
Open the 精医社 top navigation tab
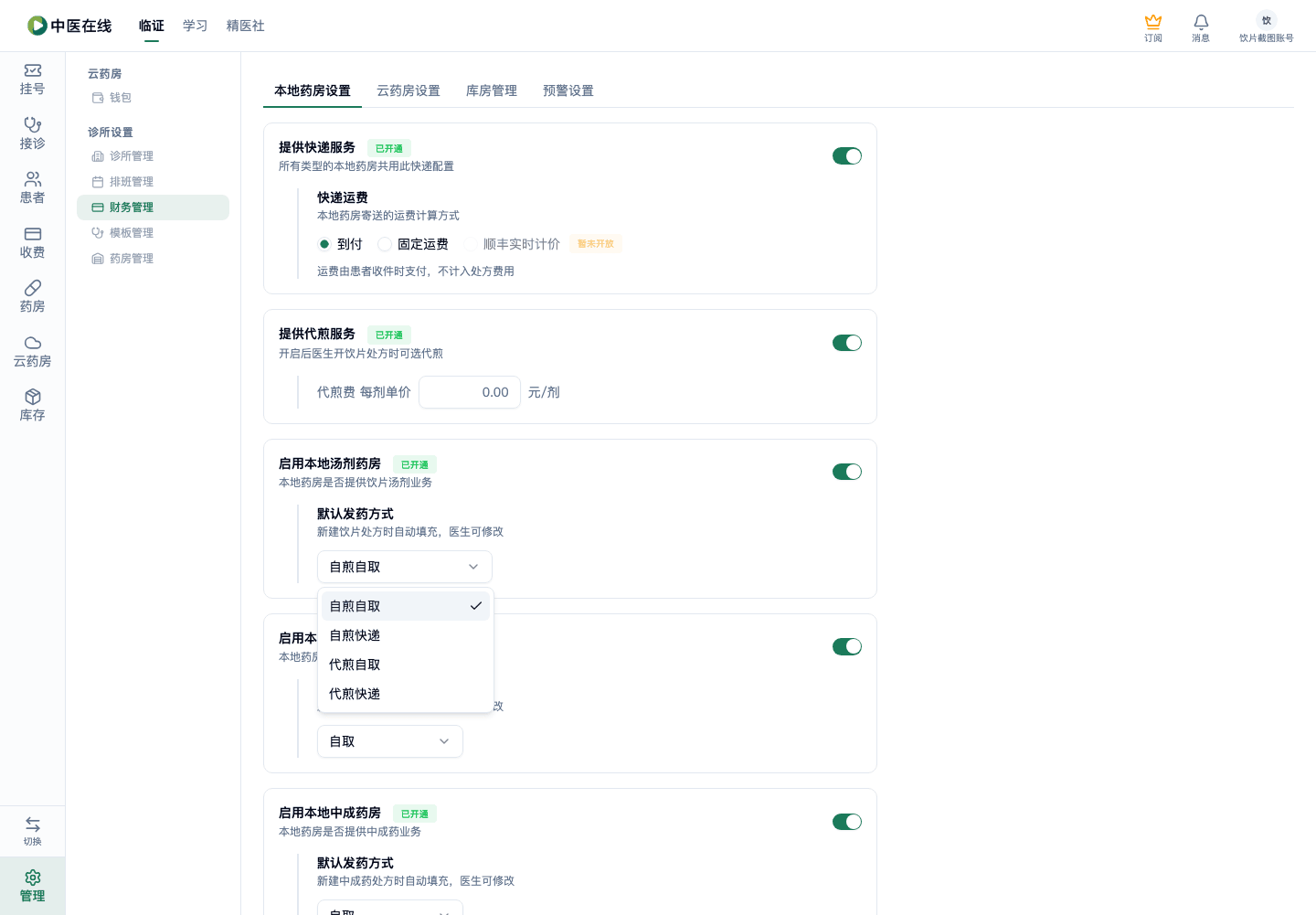pyautogui.click(x=246, y=26)
